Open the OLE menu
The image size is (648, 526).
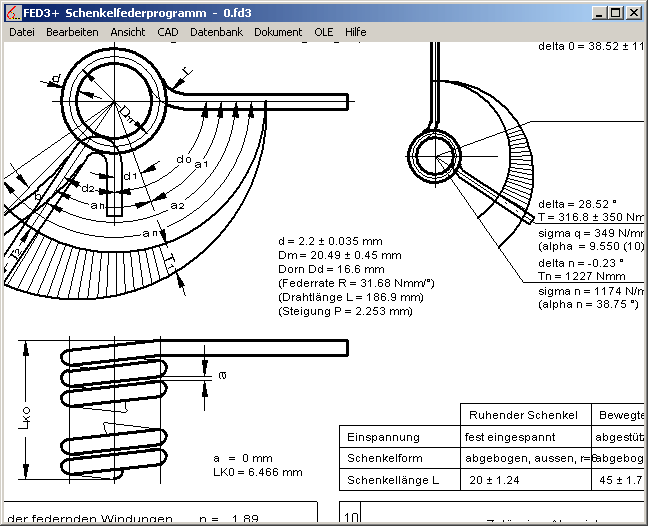(x=324, y=32)
